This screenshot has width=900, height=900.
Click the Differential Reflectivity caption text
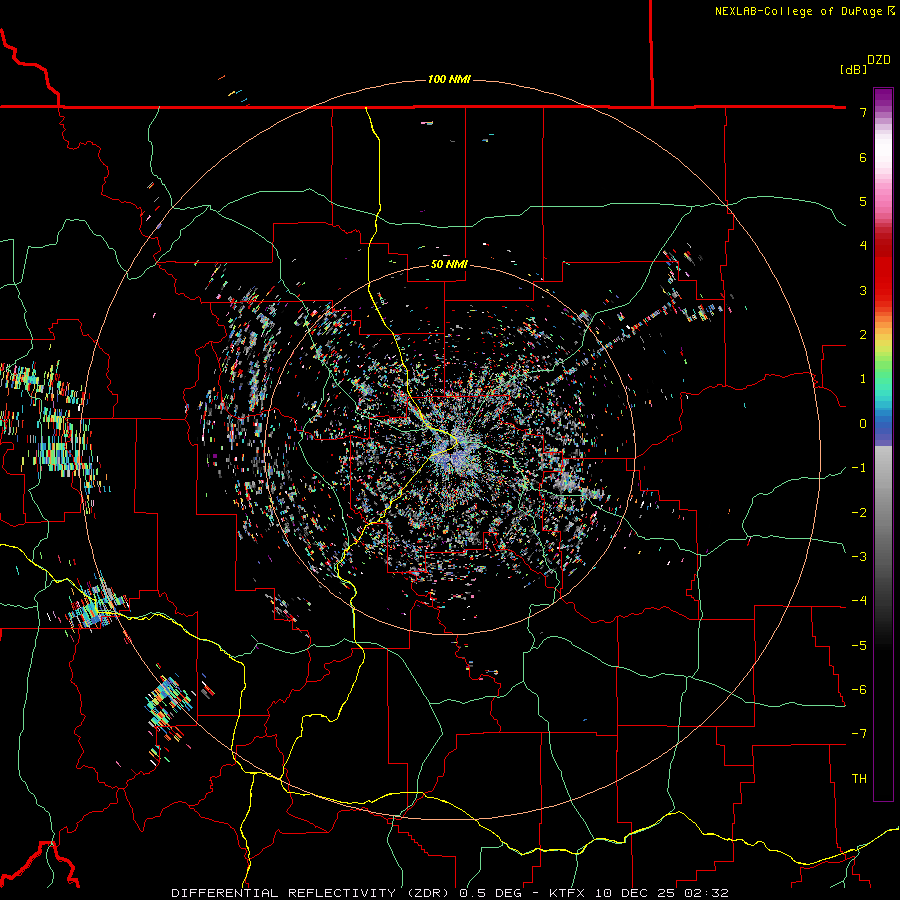[x=449, y=893]
